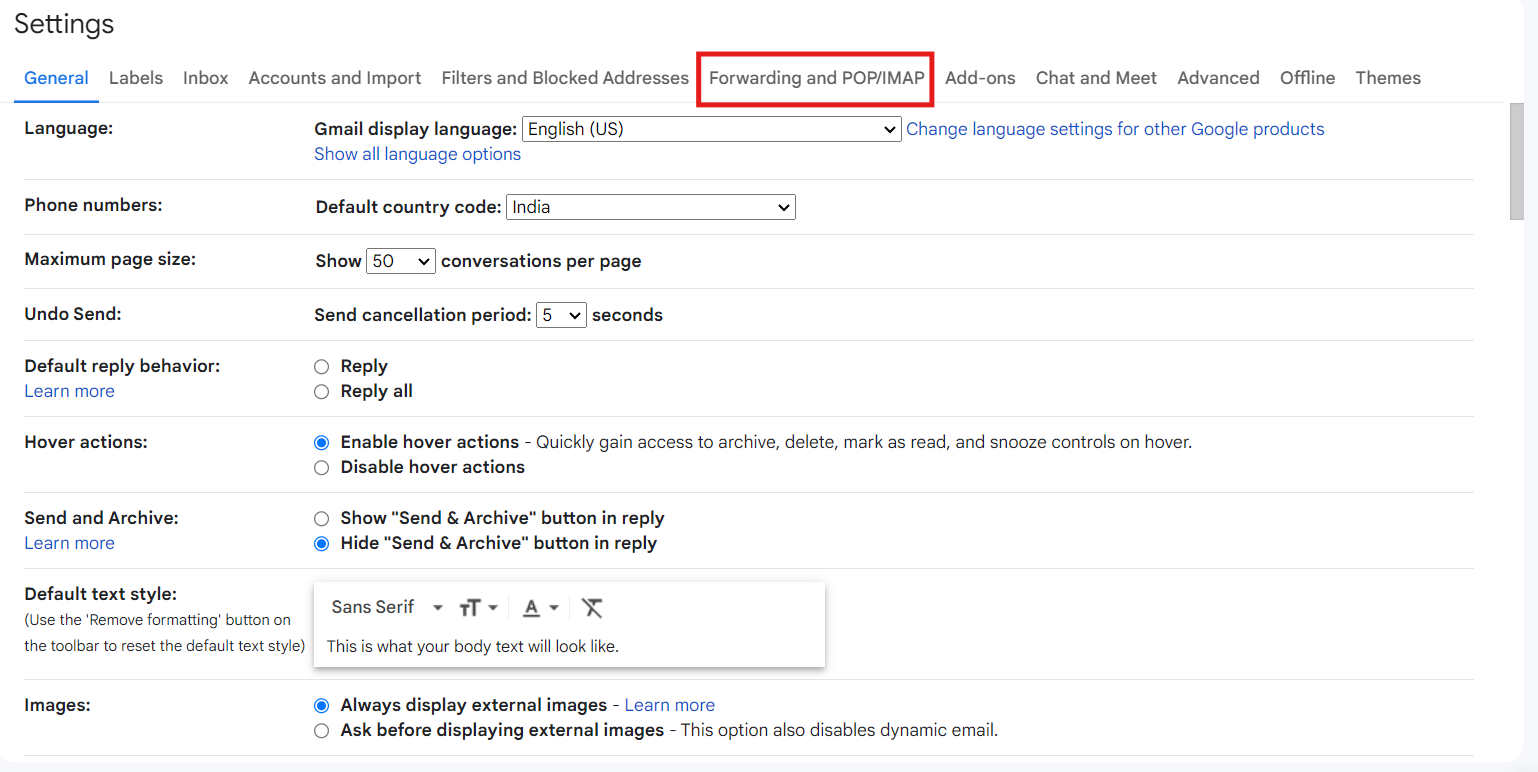Click the Undo Send label
Image resolution: width=1538 pixels, height=772 pixels.
[x=72, y=313]
